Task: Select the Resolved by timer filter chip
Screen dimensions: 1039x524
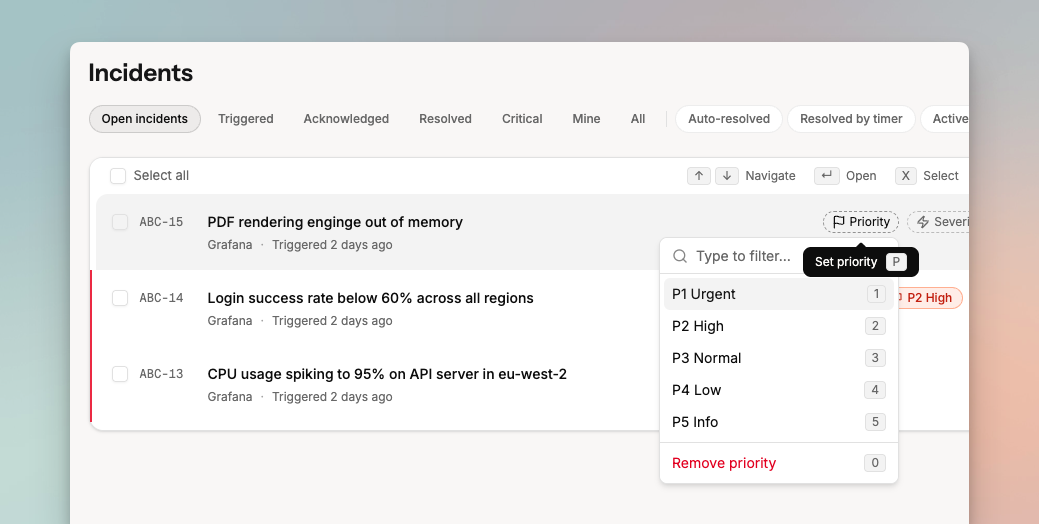Action: [x=851, y=119]
